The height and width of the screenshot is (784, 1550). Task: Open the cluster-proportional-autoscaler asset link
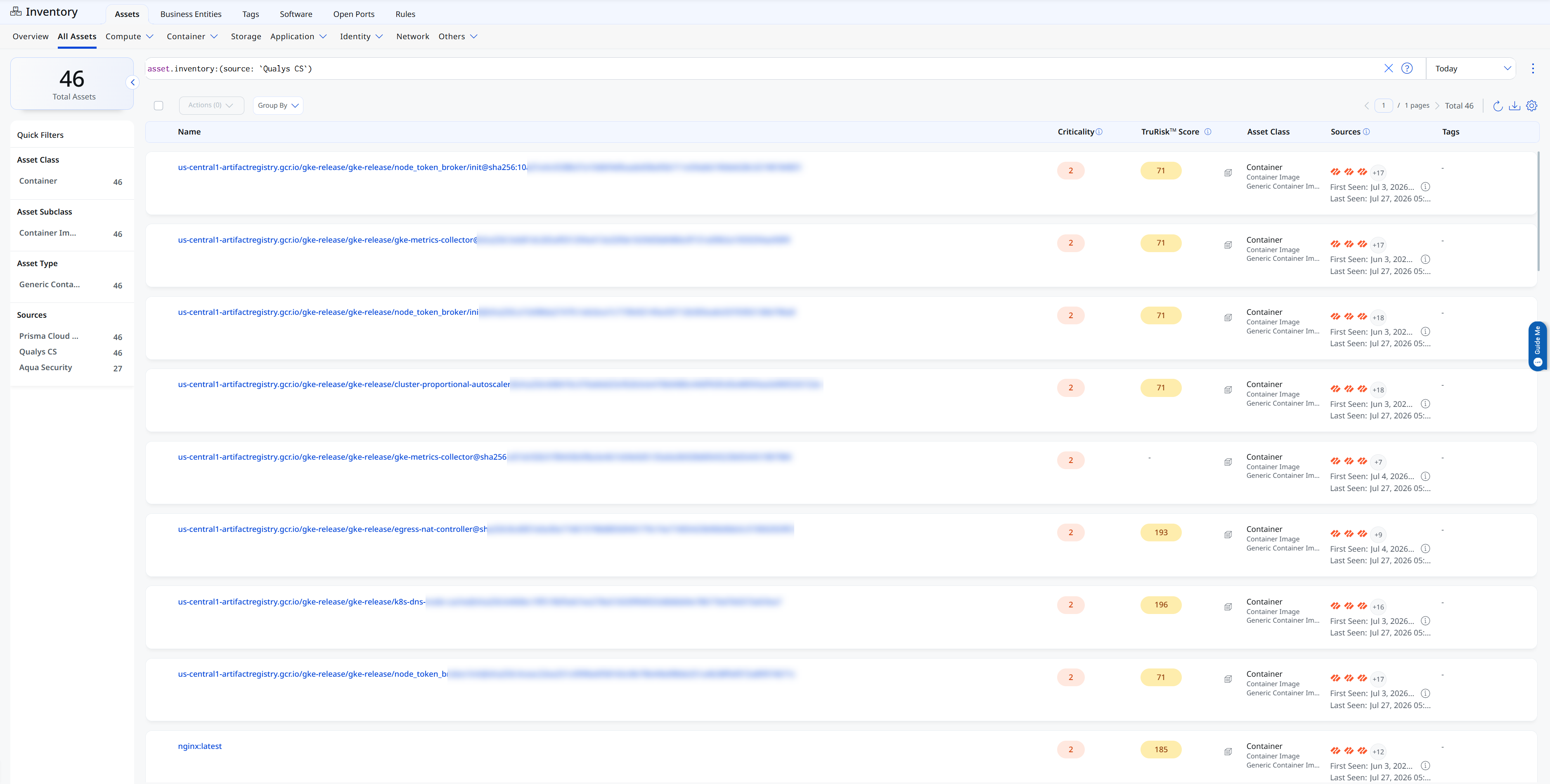(x=499, y=385)
